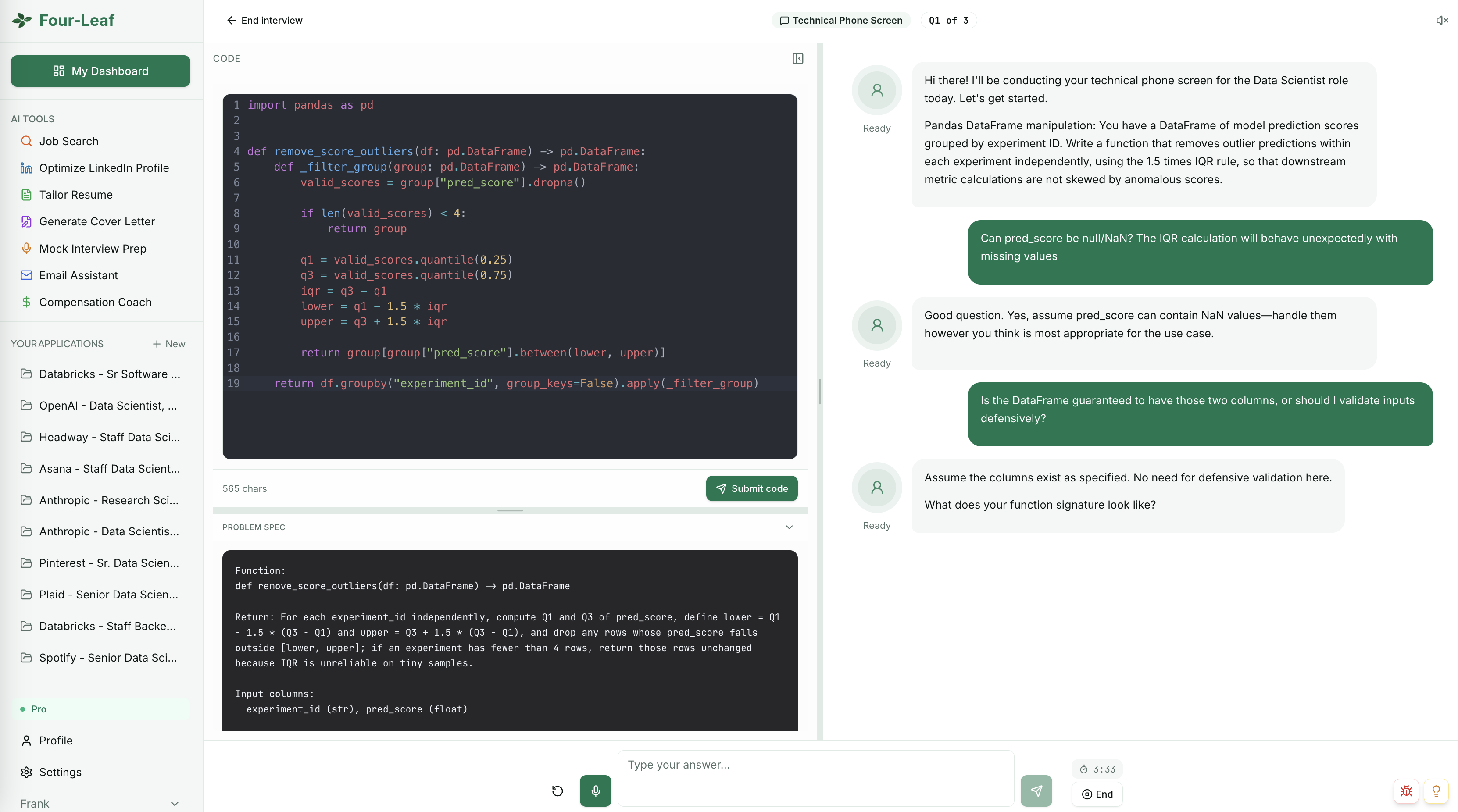
Task: Click into the Type your answer field
Action: pyautogui.click(x=815, y=778)
